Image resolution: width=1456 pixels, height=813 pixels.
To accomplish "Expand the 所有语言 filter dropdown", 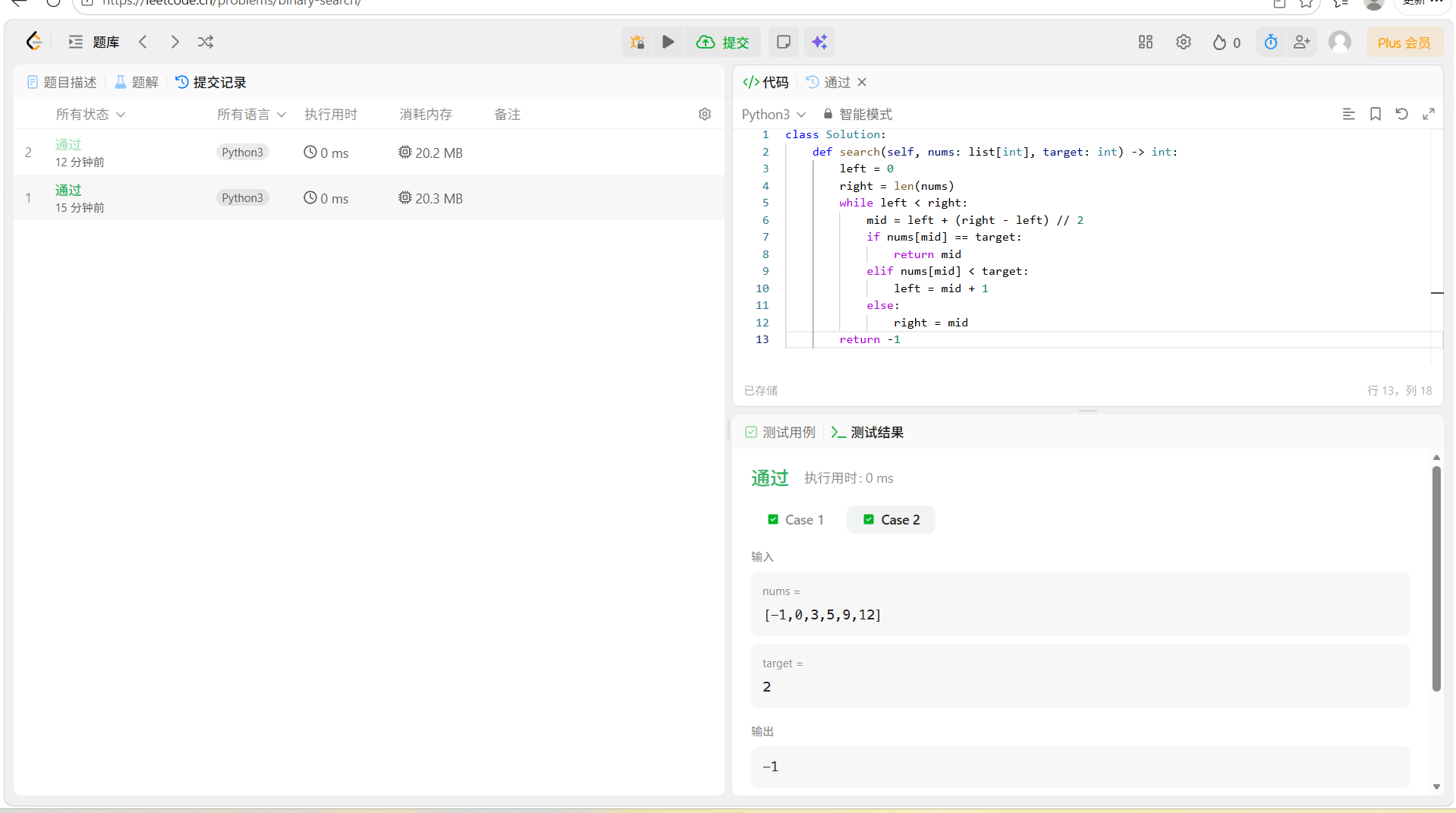I will [251, 114].
